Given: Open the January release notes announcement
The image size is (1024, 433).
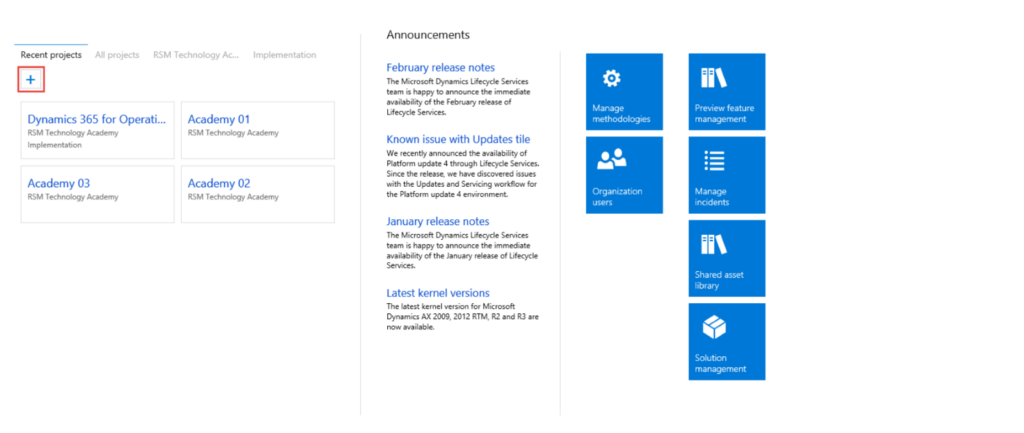Looking at the screenshot, I should pyautogui.click(x=438, y=221).
